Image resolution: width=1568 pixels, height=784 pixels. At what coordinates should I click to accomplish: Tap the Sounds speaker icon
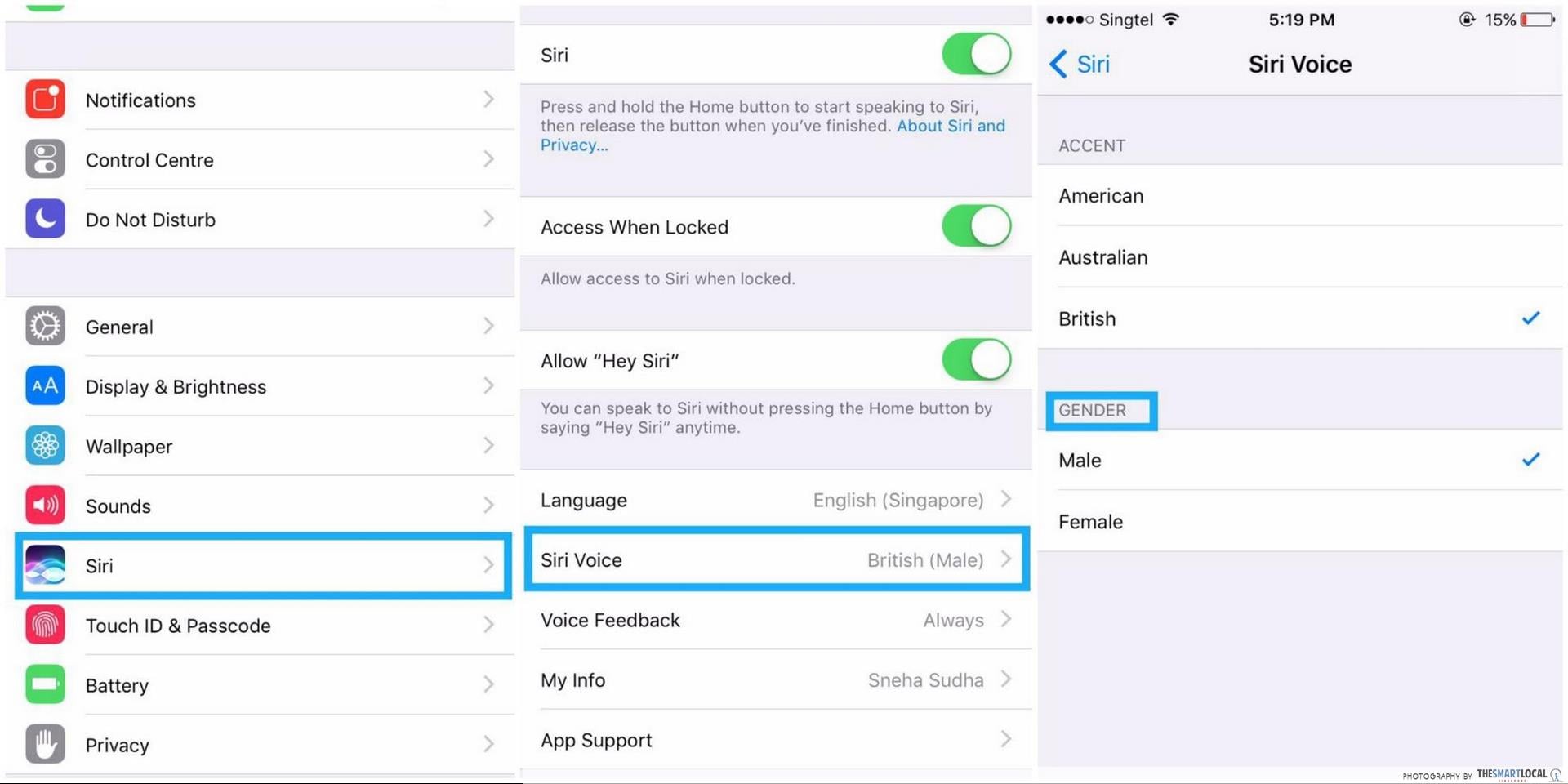(x=45, y=506)
